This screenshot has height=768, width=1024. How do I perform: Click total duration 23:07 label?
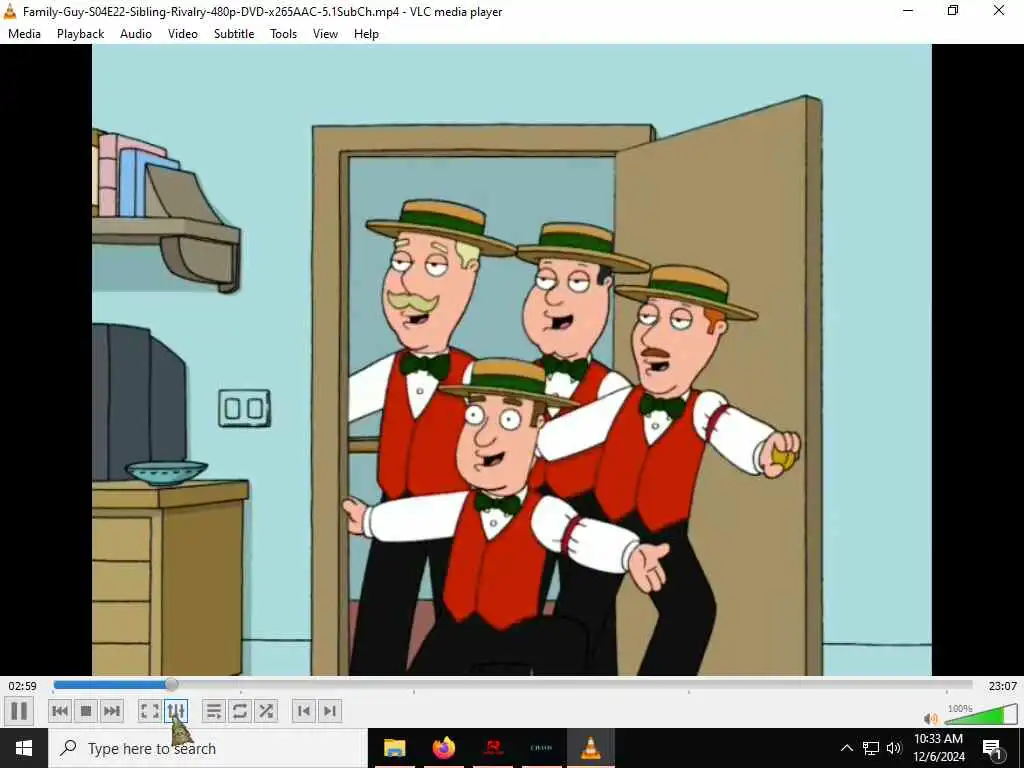pos(1002,686)
